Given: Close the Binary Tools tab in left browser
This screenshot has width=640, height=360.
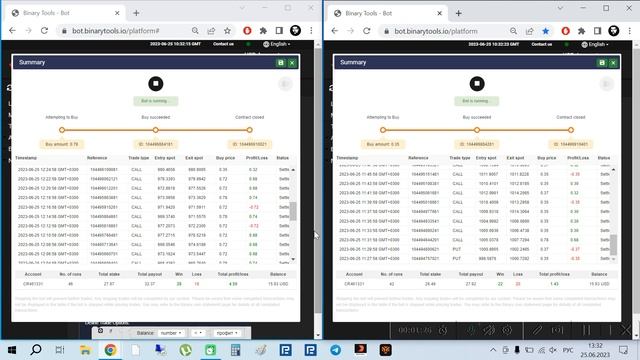Looking at the screenshot, I should [117, 13].
